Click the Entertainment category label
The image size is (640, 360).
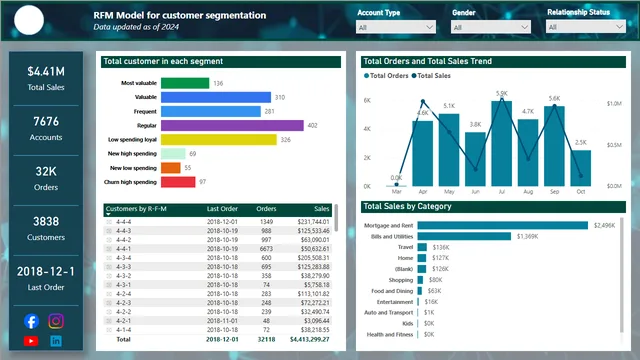click(395, 302)
